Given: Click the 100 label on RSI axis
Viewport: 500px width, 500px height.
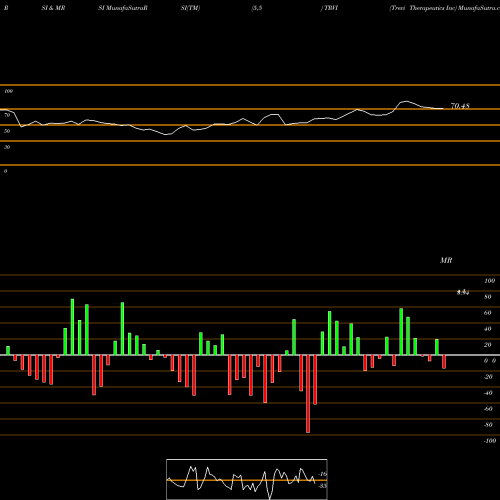Looking at the screenshot, I should [x=8, y=91].
